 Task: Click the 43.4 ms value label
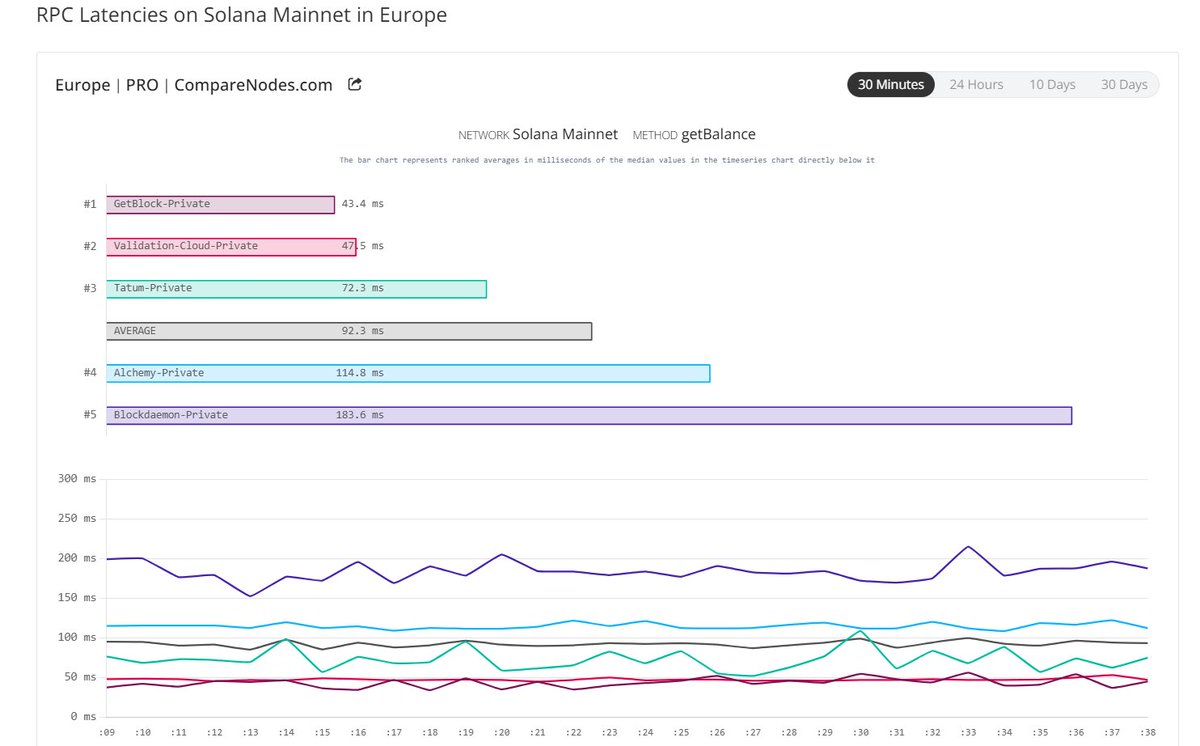point(363,204)
